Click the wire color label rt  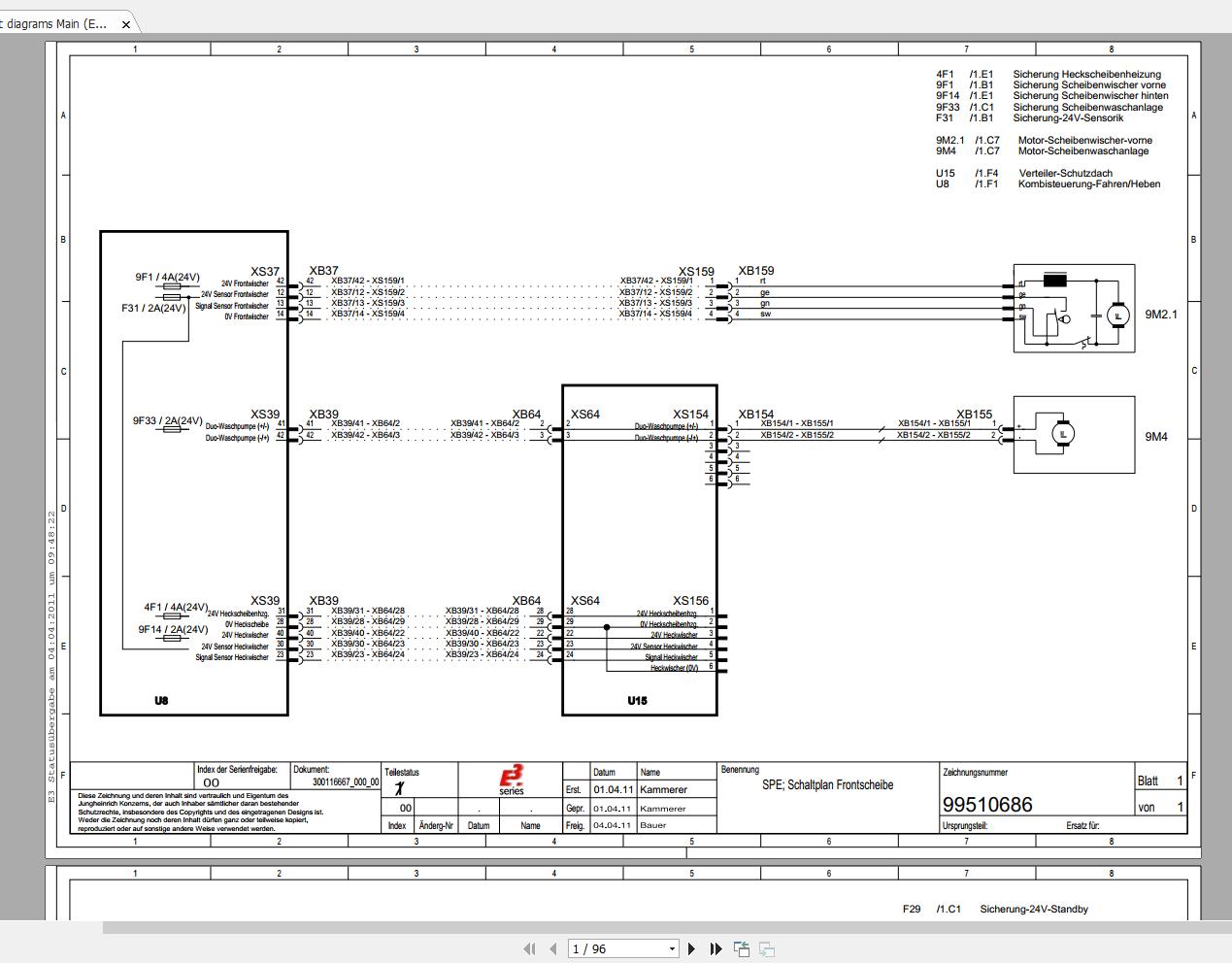[763, 281]
